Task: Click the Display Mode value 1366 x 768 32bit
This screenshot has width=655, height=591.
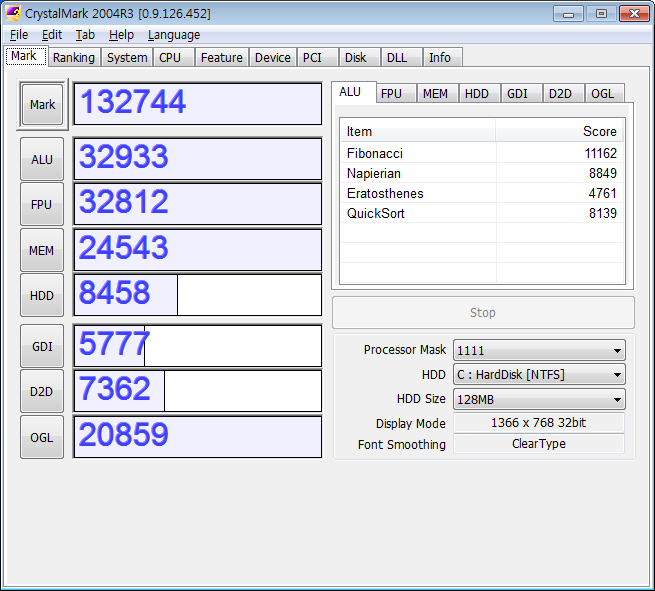Action: 539,423
